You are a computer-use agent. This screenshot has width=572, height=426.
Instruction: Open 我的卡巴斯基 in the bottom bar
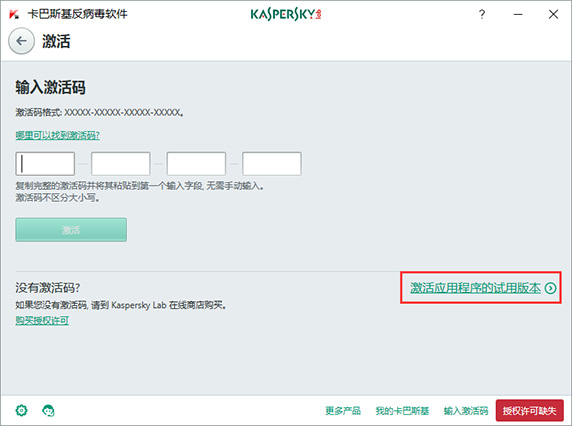click(402, 411)
